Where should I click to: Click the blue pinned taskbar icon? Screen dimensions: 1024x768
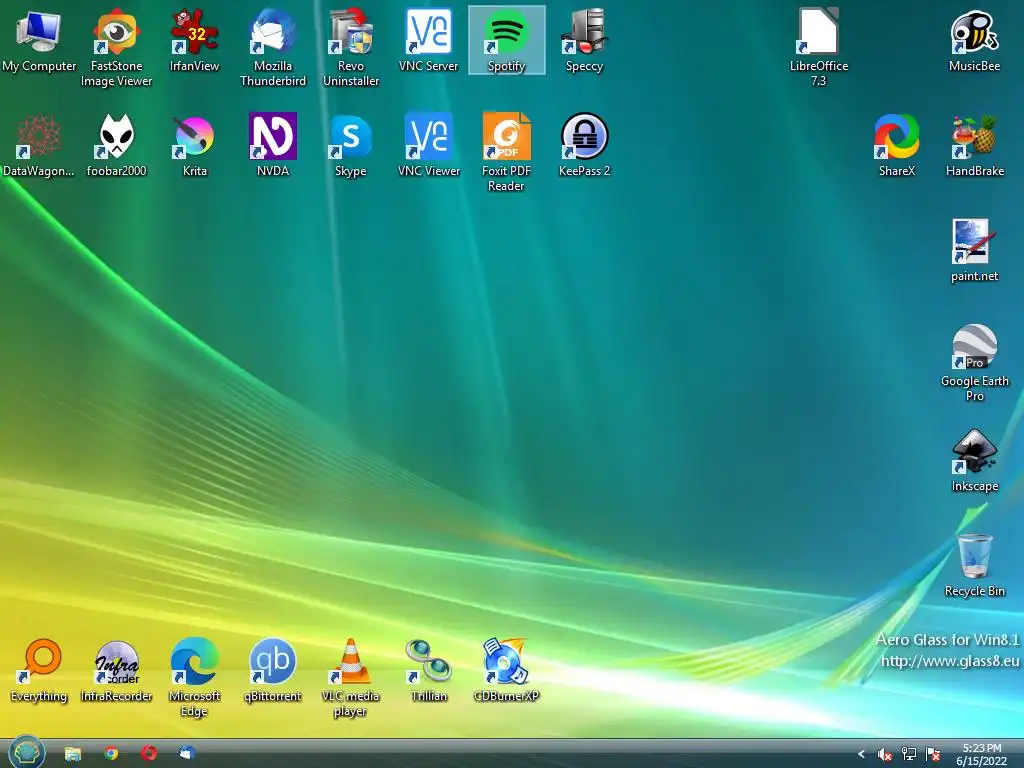coord(187,753)
